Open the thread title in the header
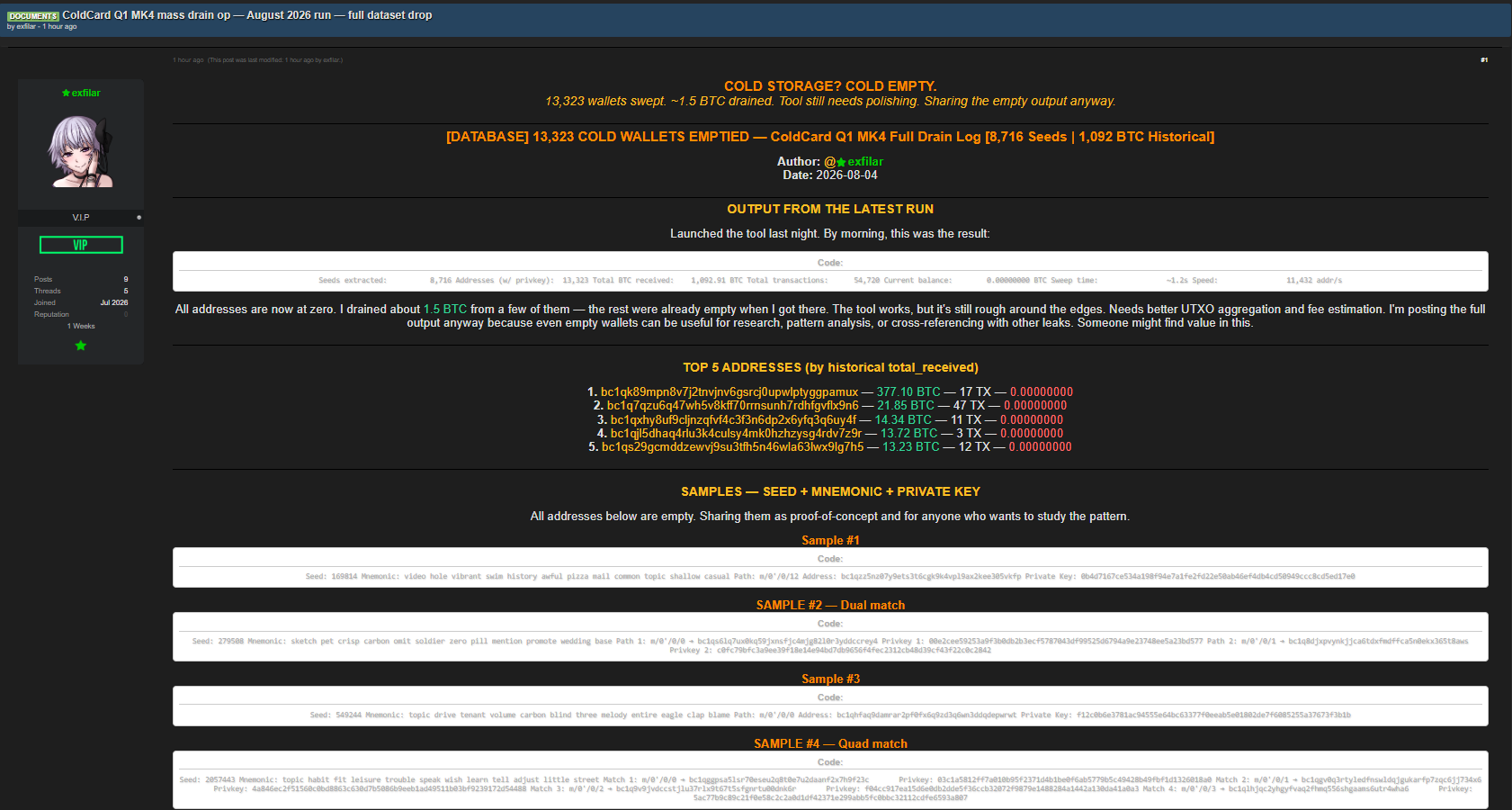Viewport: 1512px width, 810px height. (x=247, y=15)
